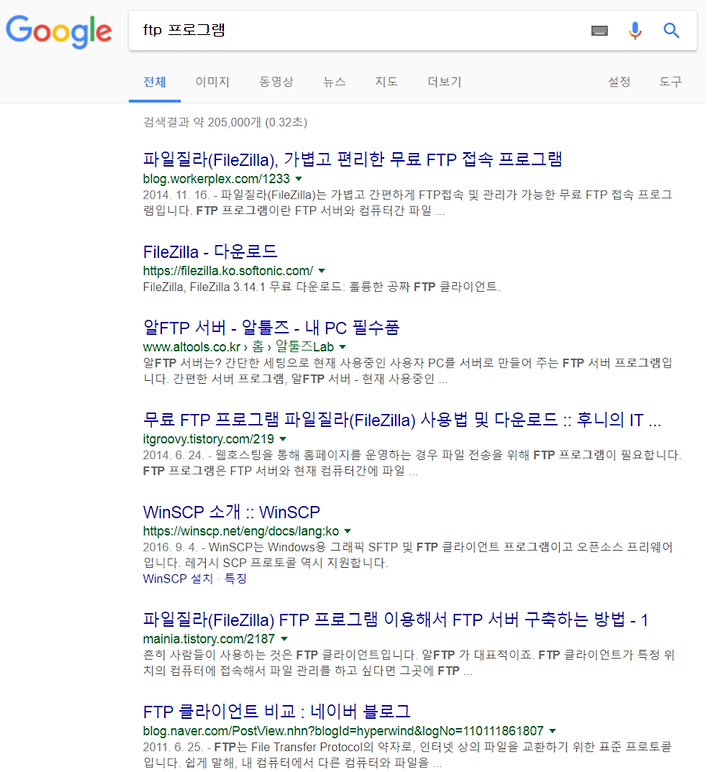
Task: Open 설정 search settings
Action: point(619,82)
